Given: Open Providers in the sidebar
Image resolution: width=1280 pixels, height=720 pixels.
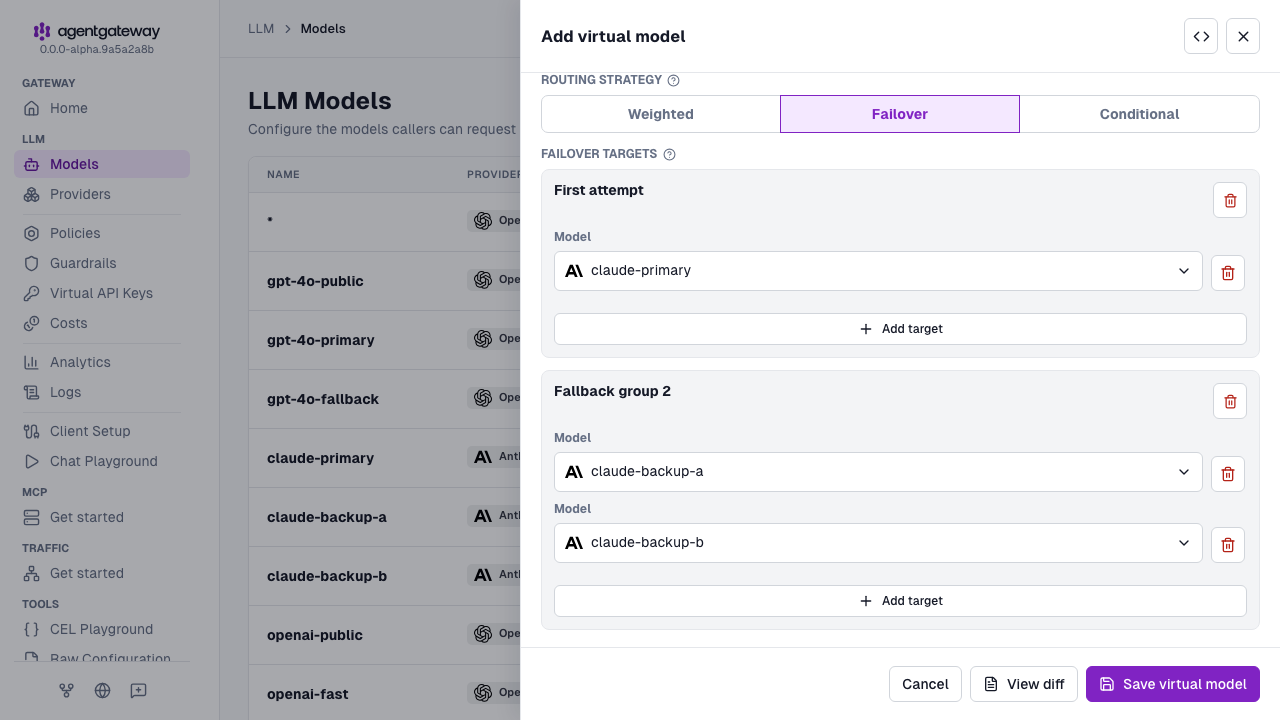Looking at the screenshot, I should tap(102, 194).
